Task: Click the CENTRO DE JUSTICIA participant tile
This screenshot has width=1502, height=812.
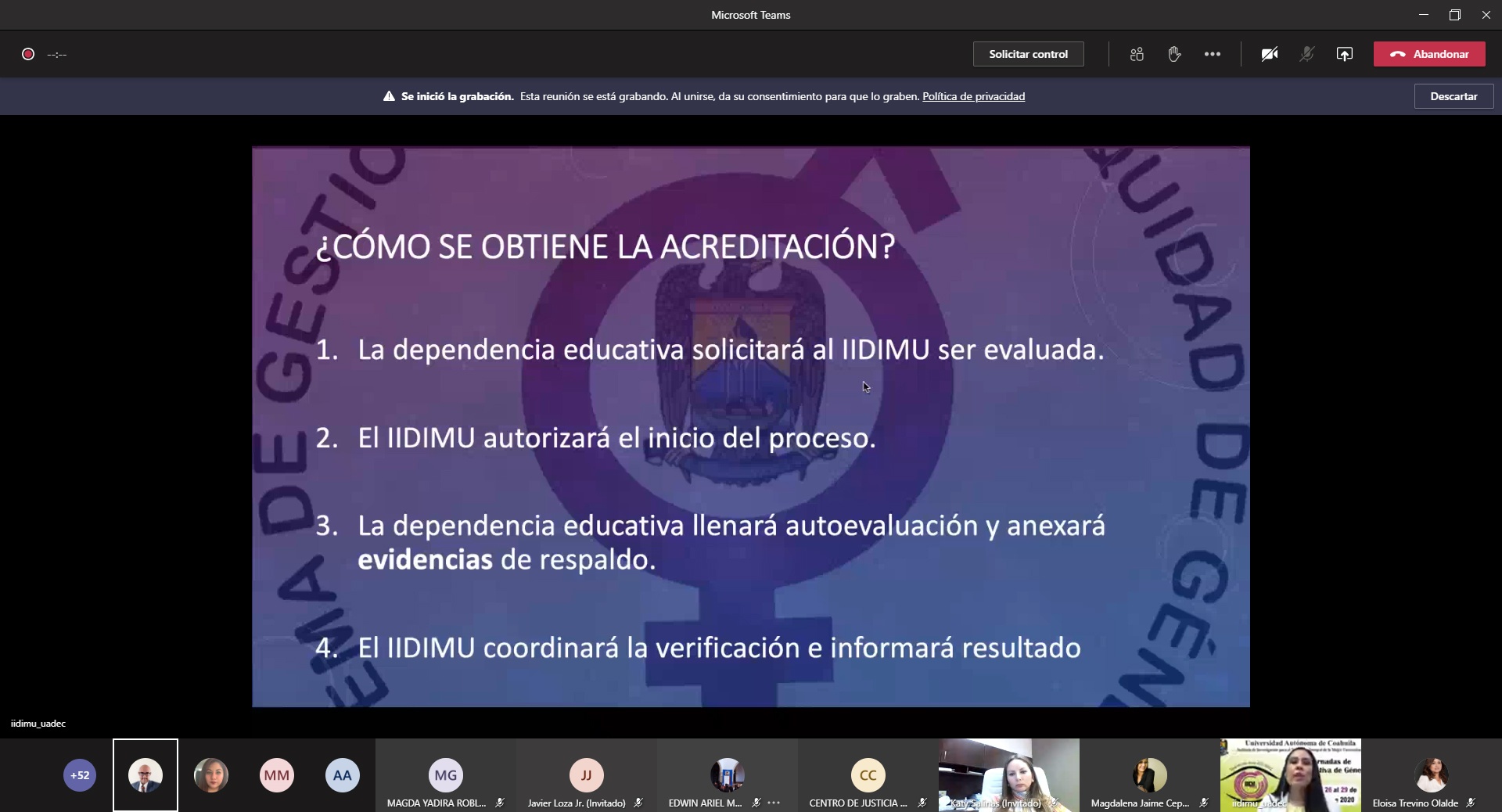Action: tap(868, 775)
